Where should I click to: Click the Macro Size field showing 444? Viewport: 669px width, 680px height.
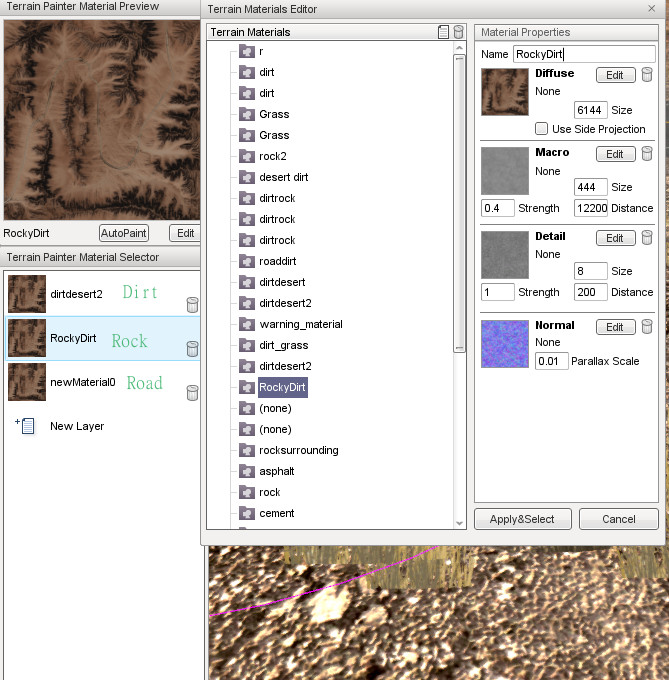[590, 187]
